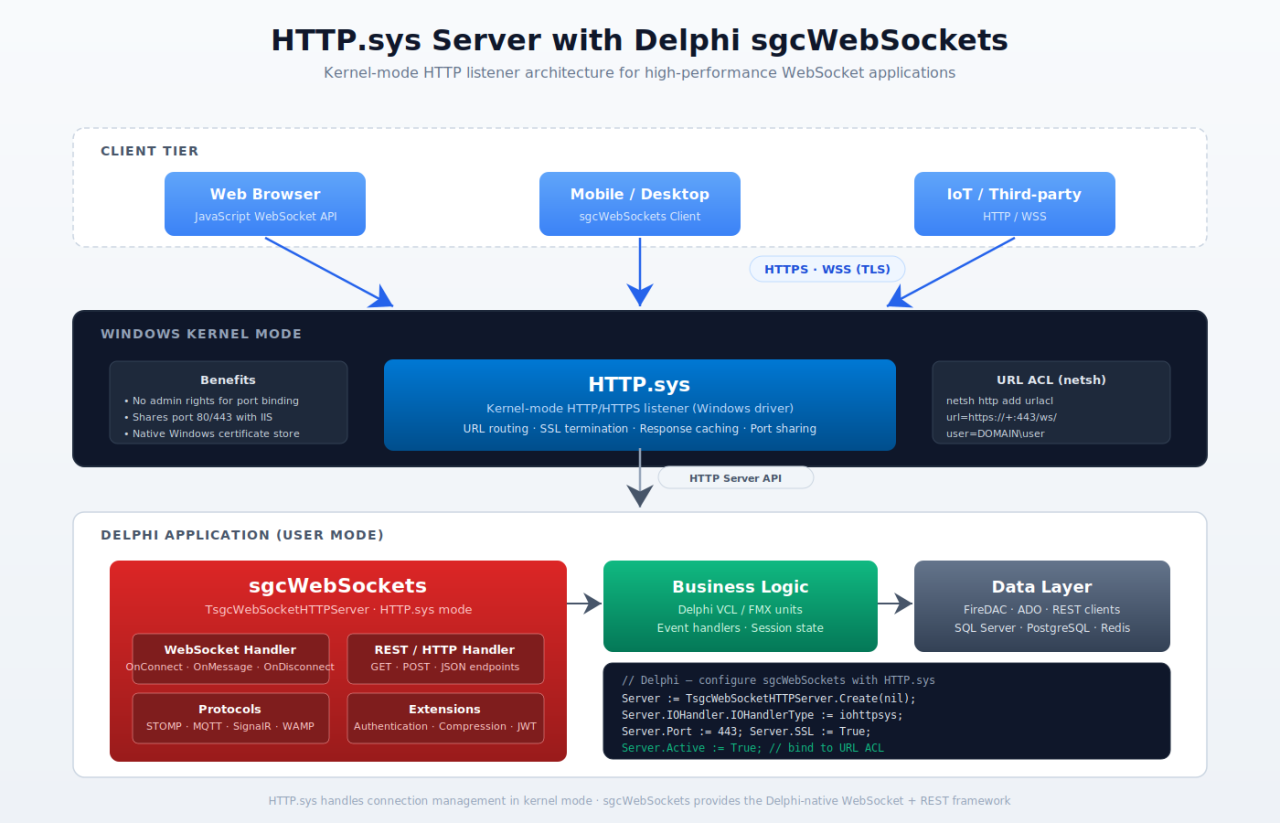This screenshot has width=1280, height=823.
Task: Click the WINDOWS KERNEL MODE section heading
Action: tap(201, 334)
